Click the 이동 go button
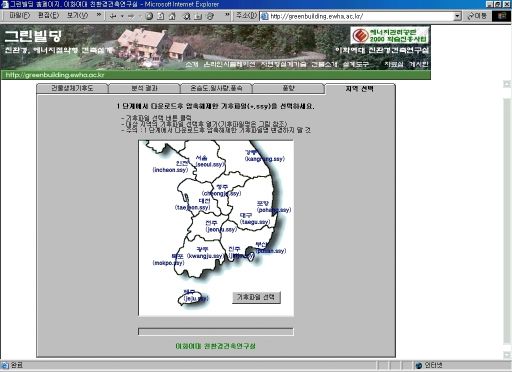The width and height of the screenshot is (512, 372). coord(477,16)
